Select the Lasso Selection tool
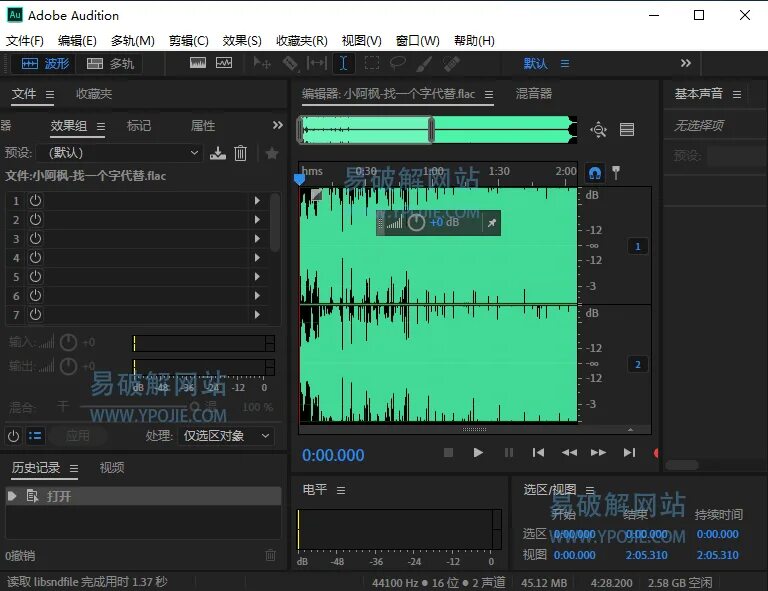Image resolution: width=768 pixels, height=591 pixels. [x=398, y=64]
